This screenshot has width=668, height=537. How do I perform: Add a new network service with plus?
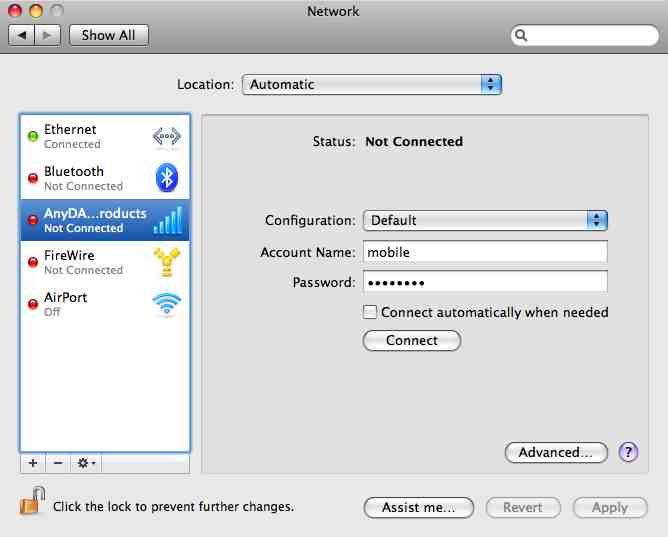tap(32, 464)
